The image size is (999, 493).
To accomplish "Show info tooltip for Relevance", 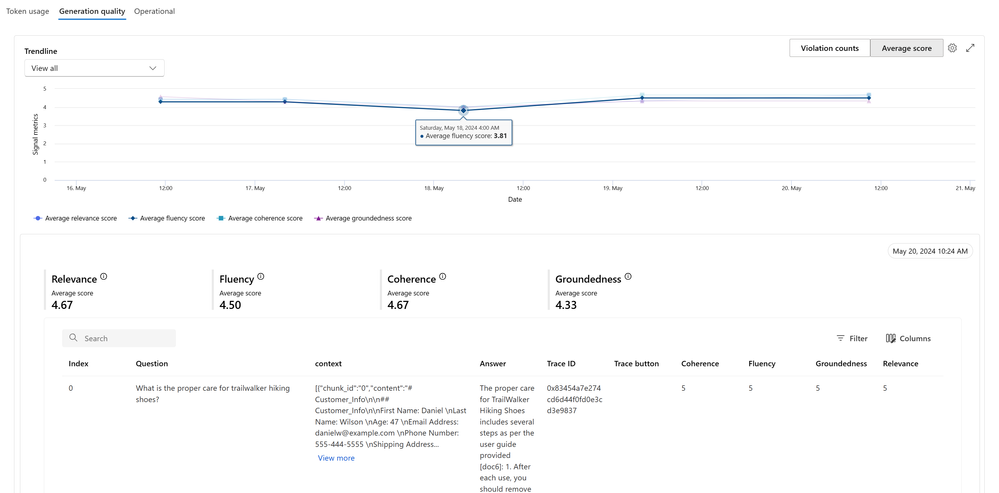I will pos(104,277).
